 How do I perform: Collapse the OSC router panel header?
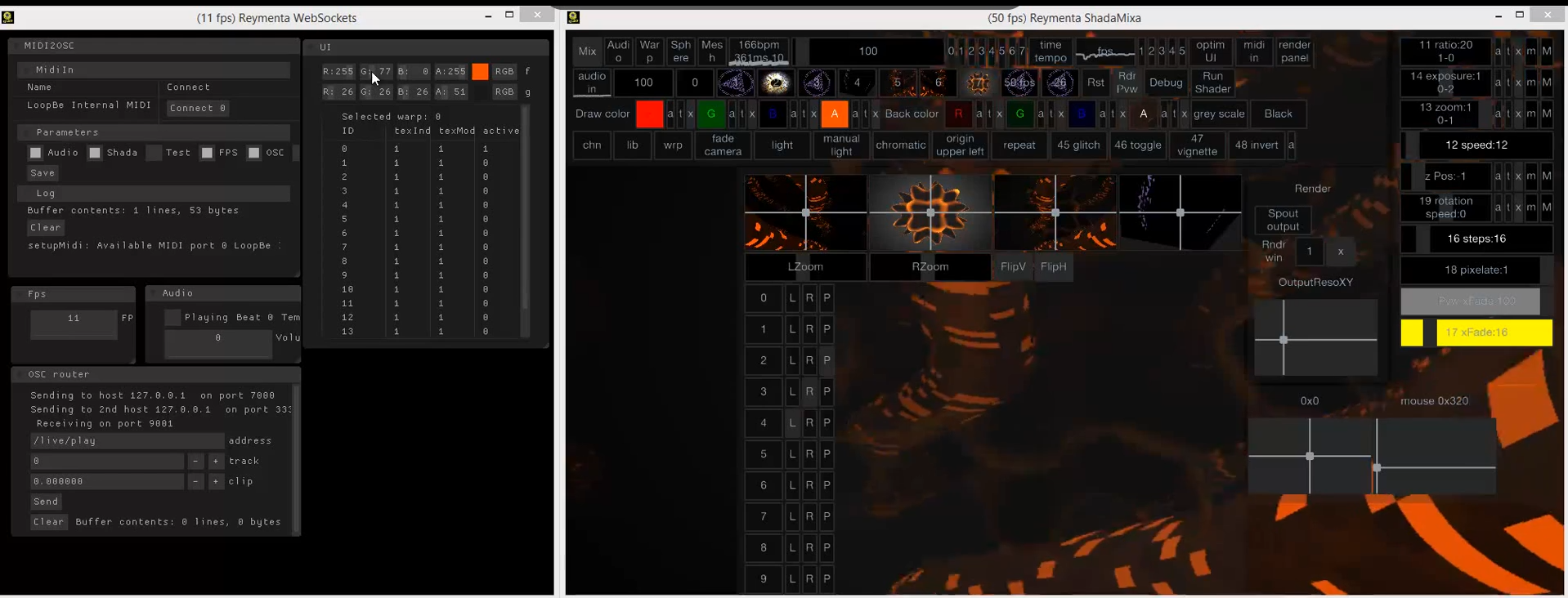click(156, 374)
